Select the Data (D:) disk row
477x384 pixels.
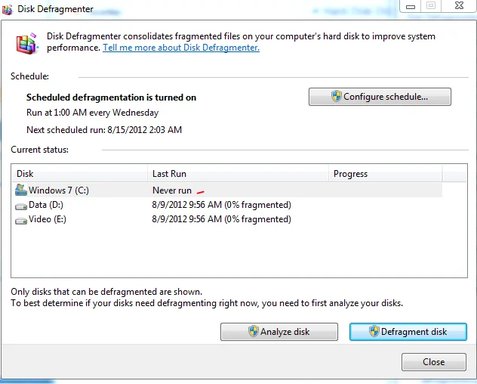click(x=228, y=205)
